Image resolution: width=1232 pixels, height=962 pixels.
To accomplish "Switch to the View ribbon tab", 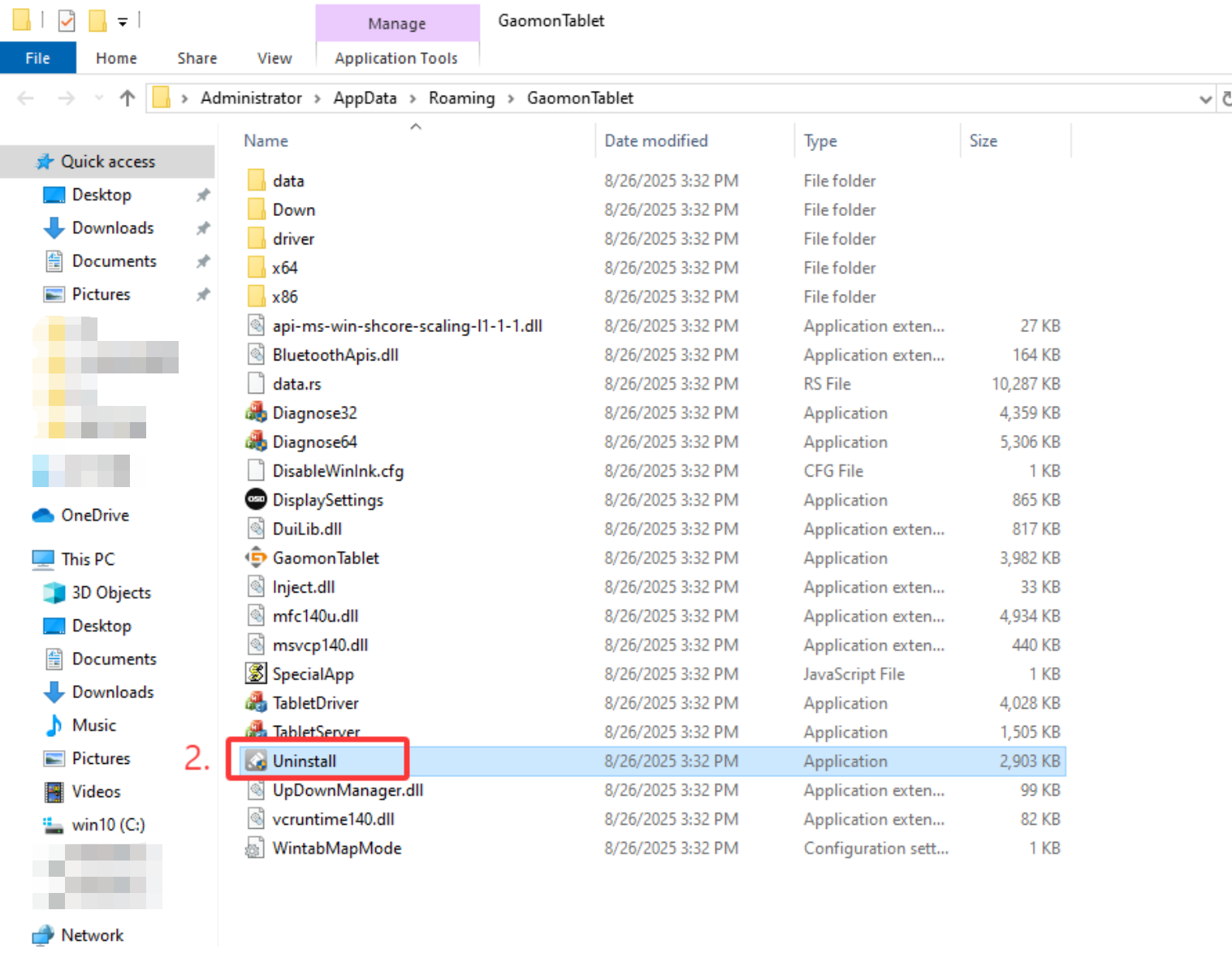I will point(274,58).
